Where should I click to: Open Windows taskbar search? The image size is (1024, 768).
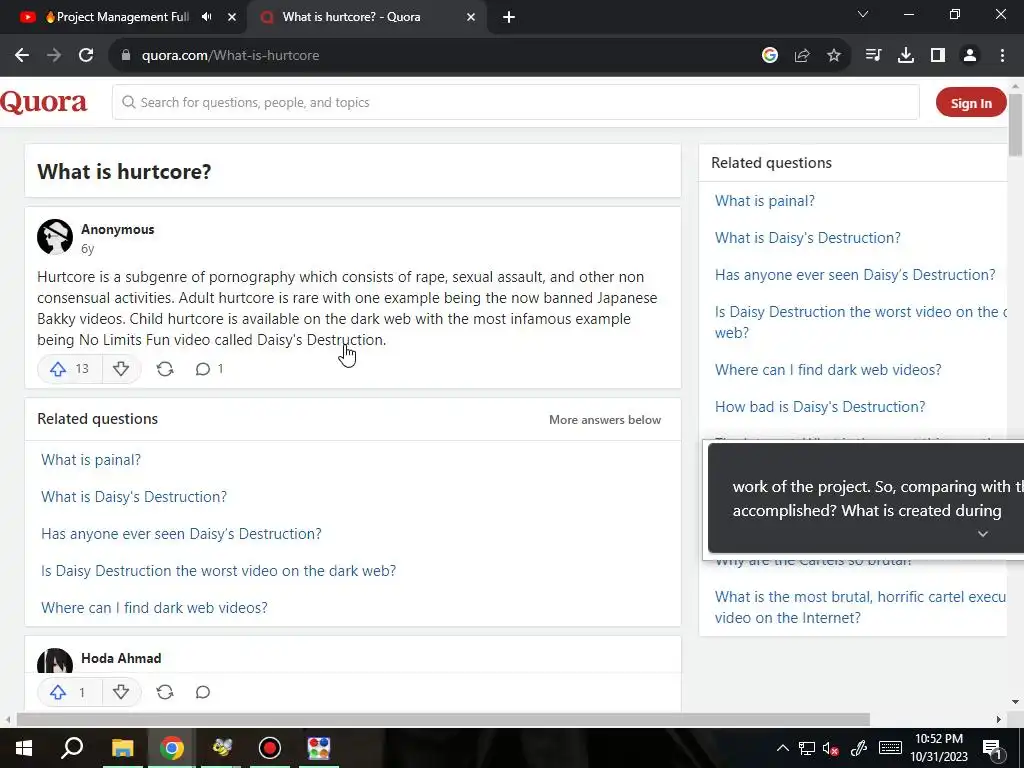click(x=72, y=748)
